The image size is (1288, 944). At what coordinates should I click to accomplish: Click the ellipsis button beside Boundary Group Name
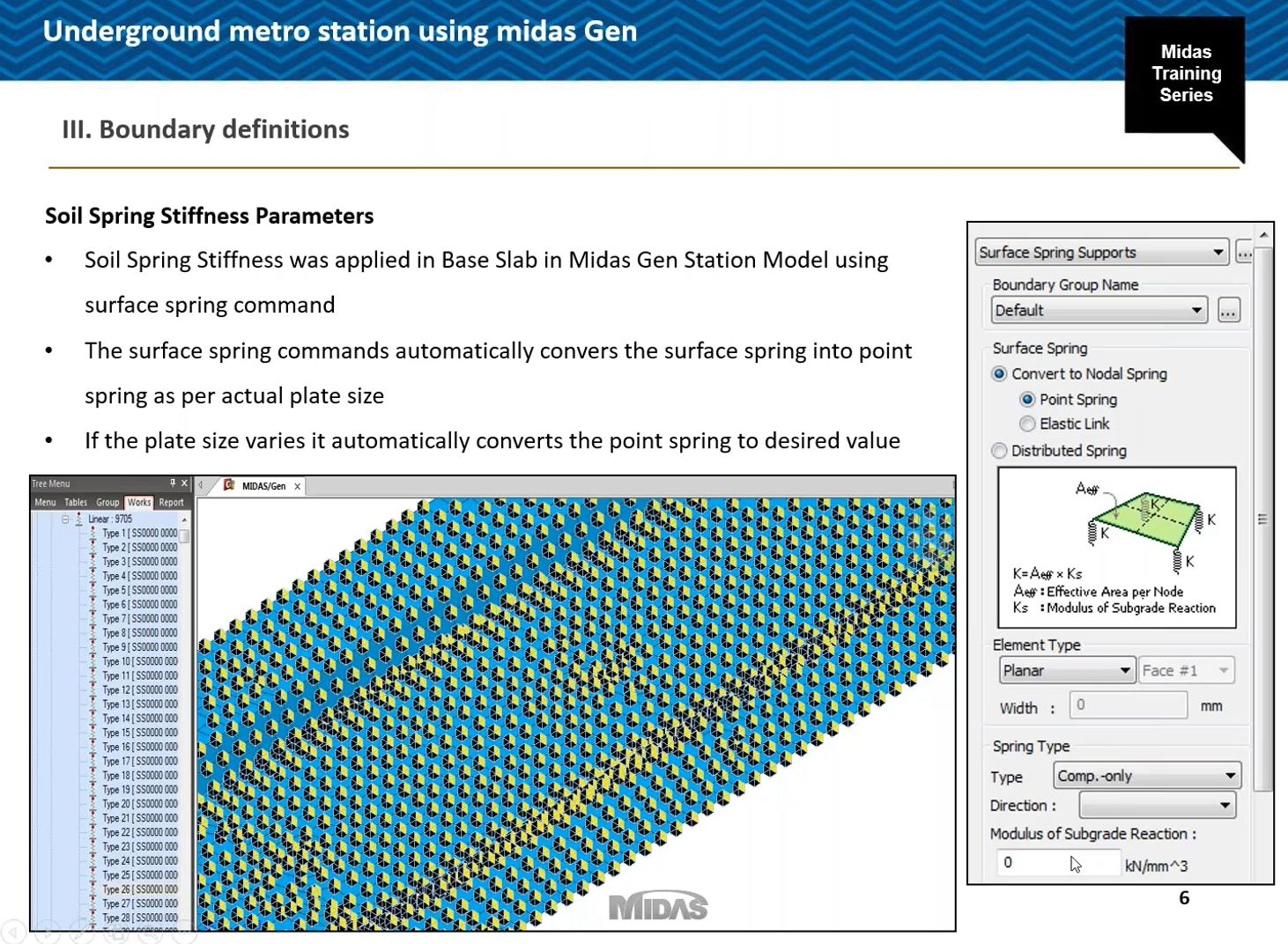[1228, 310]
